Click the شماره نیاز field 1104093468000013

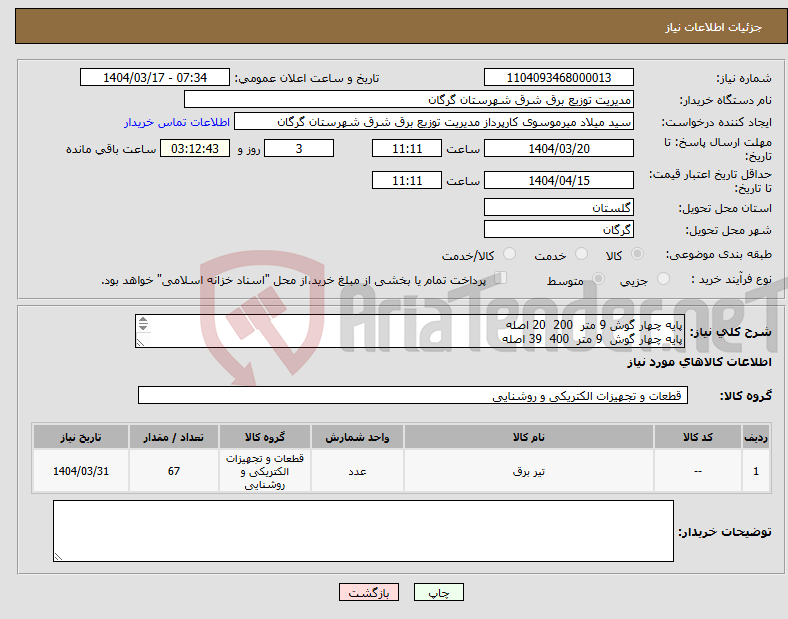pos(559,77)
